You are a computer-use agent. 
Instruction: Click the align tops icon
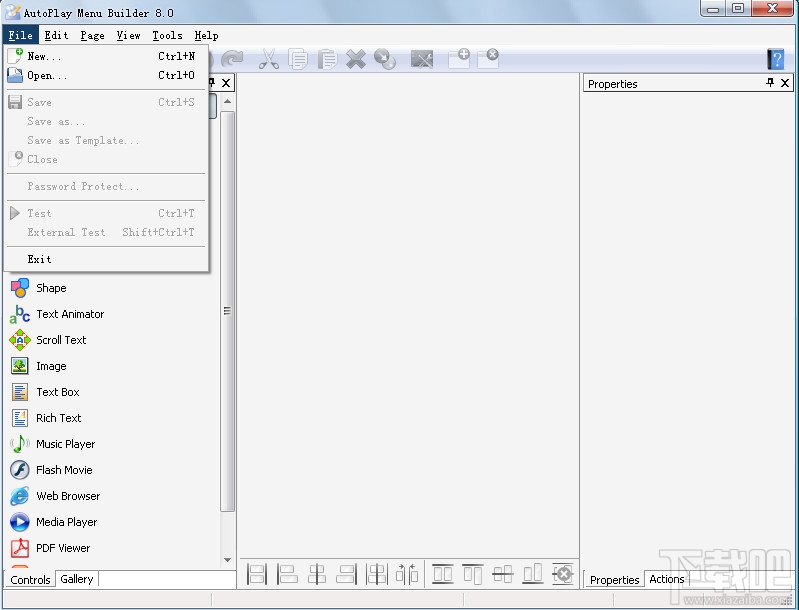(x=472, y=574)
